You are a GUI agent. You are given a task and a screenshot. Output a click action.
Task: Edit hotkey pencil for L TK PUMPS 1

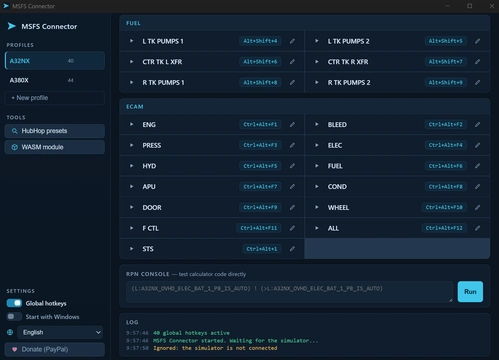(292, 41)
